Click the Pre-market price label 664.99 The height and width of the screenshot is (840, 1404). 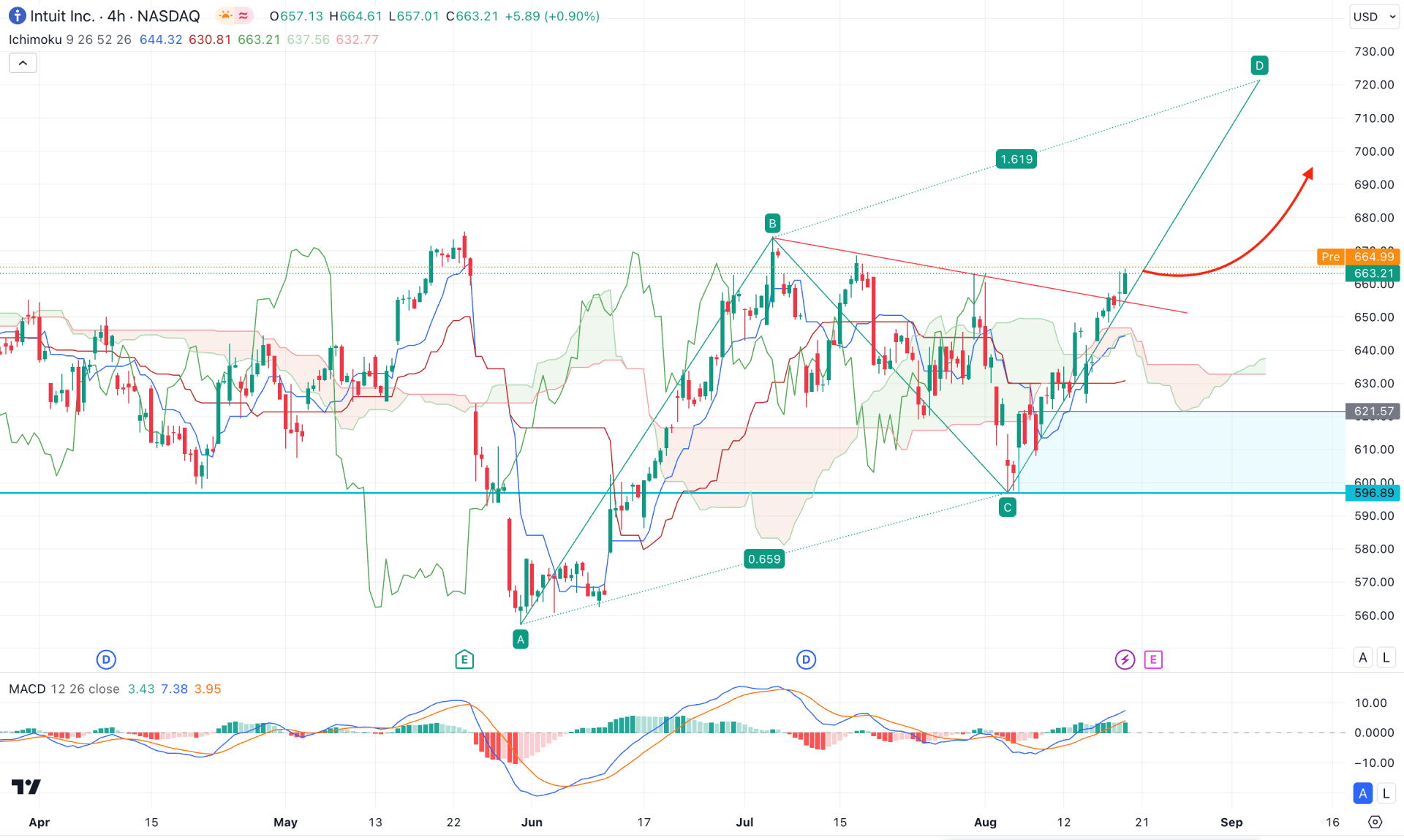point(1358,257)
